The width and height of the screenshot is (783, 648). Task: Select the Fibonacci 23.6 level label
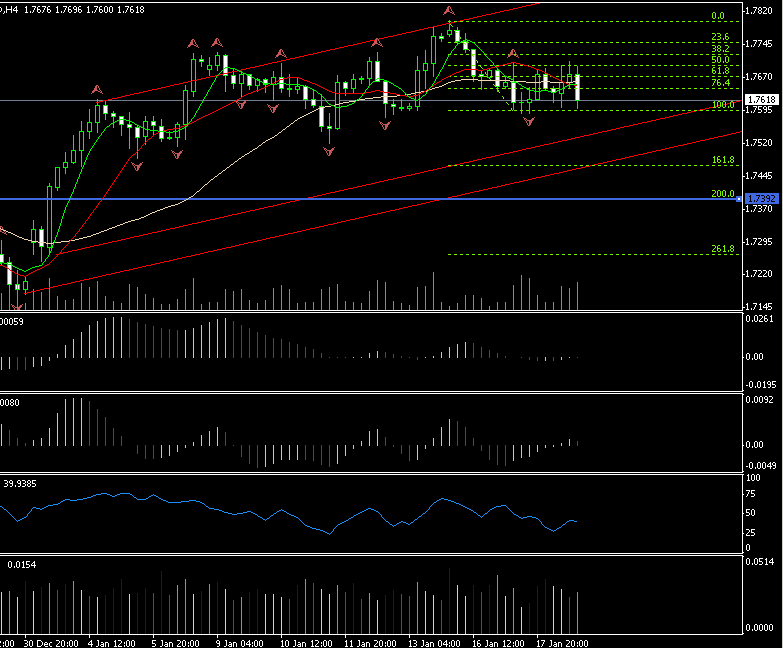(x=720, y=37)
